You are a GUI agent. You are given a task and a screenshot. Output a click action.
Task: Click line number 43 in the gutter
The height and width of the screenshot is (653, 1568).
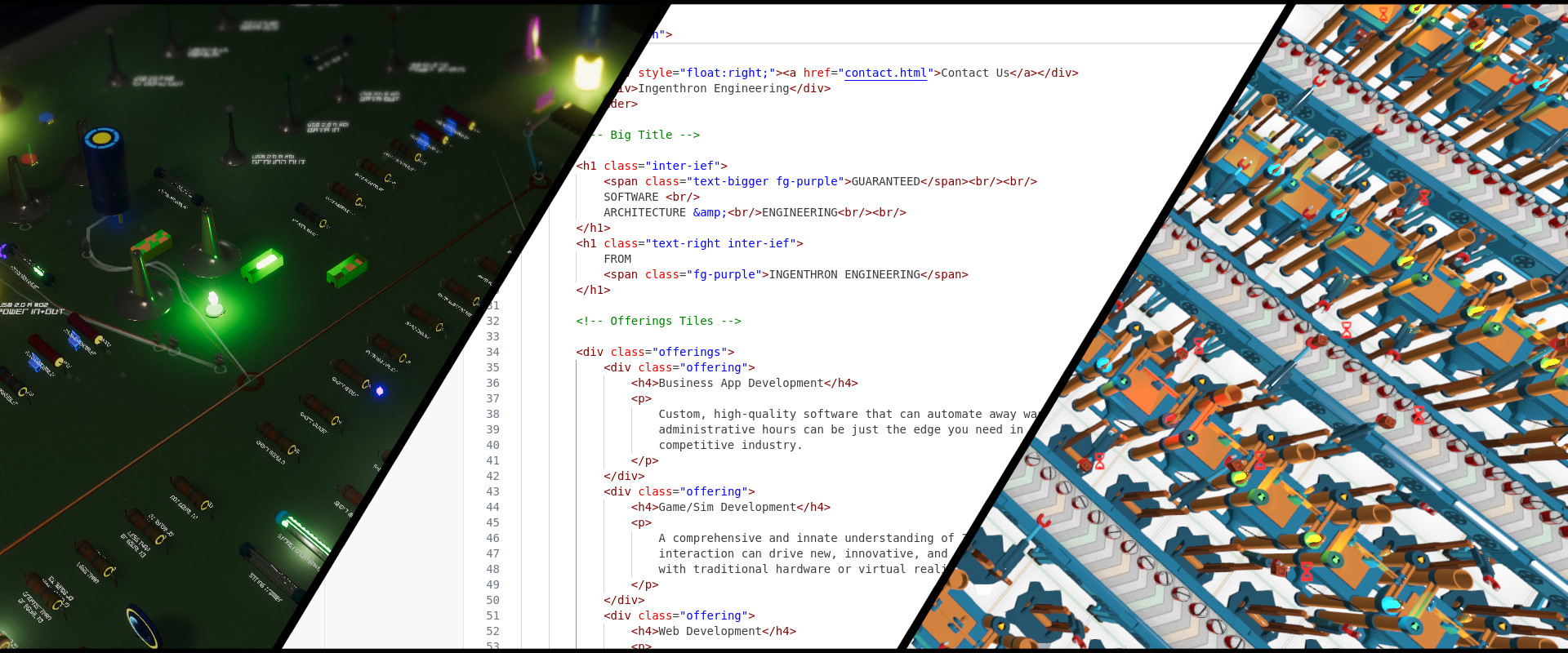point(492,491)
